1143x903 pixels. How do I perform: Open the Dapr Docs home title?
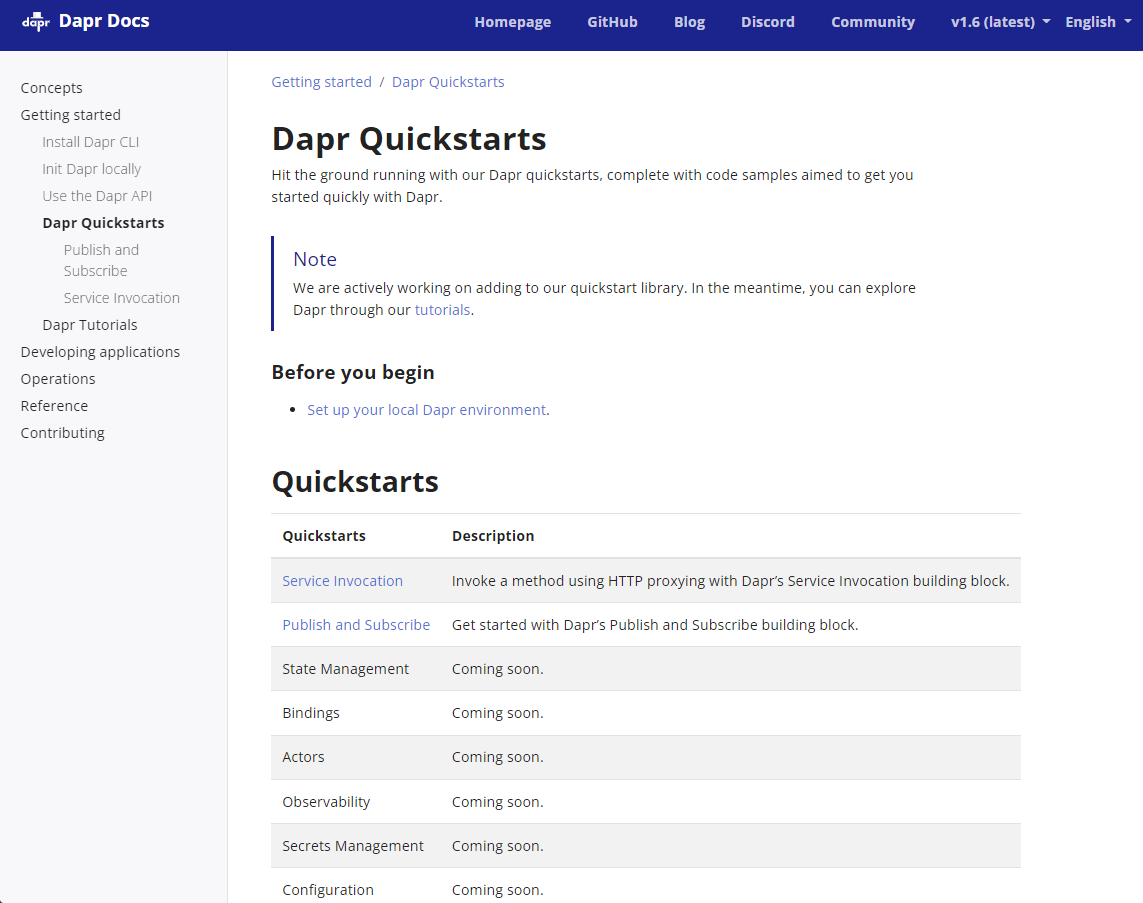point(104,21)
